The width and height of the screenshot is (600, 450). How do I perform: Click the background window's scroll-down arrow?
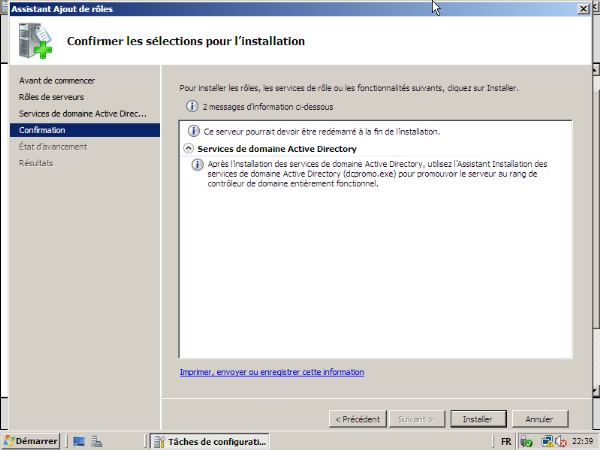coord(596,391)
